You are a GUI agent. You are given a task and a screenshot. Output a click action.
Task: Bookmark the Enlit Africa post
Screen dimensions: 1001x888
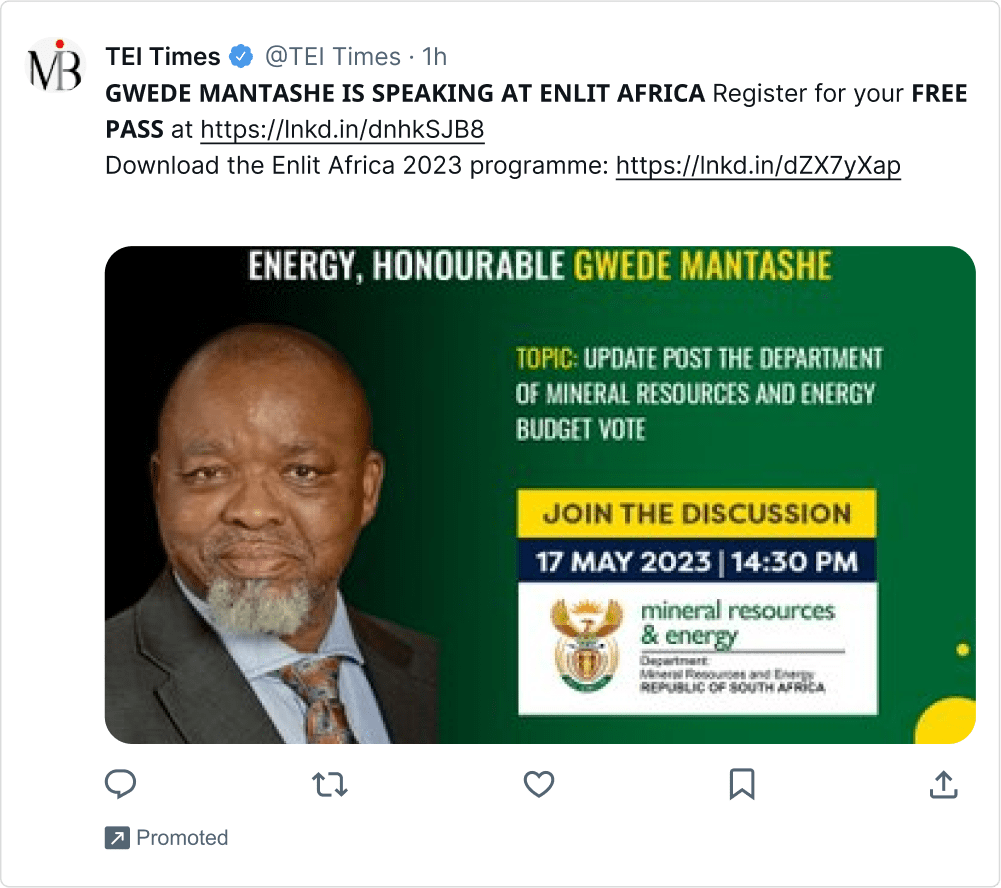[x=742, y=784]
